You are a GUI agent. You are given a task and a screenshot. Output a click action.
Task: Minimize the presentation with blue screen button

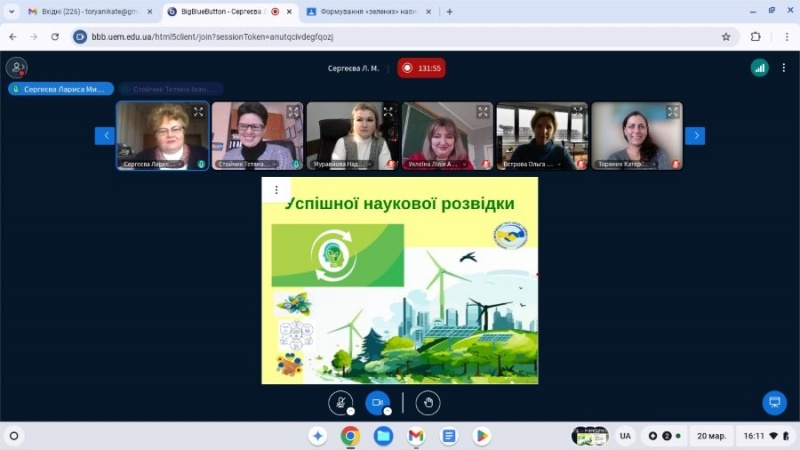[773, 403]
